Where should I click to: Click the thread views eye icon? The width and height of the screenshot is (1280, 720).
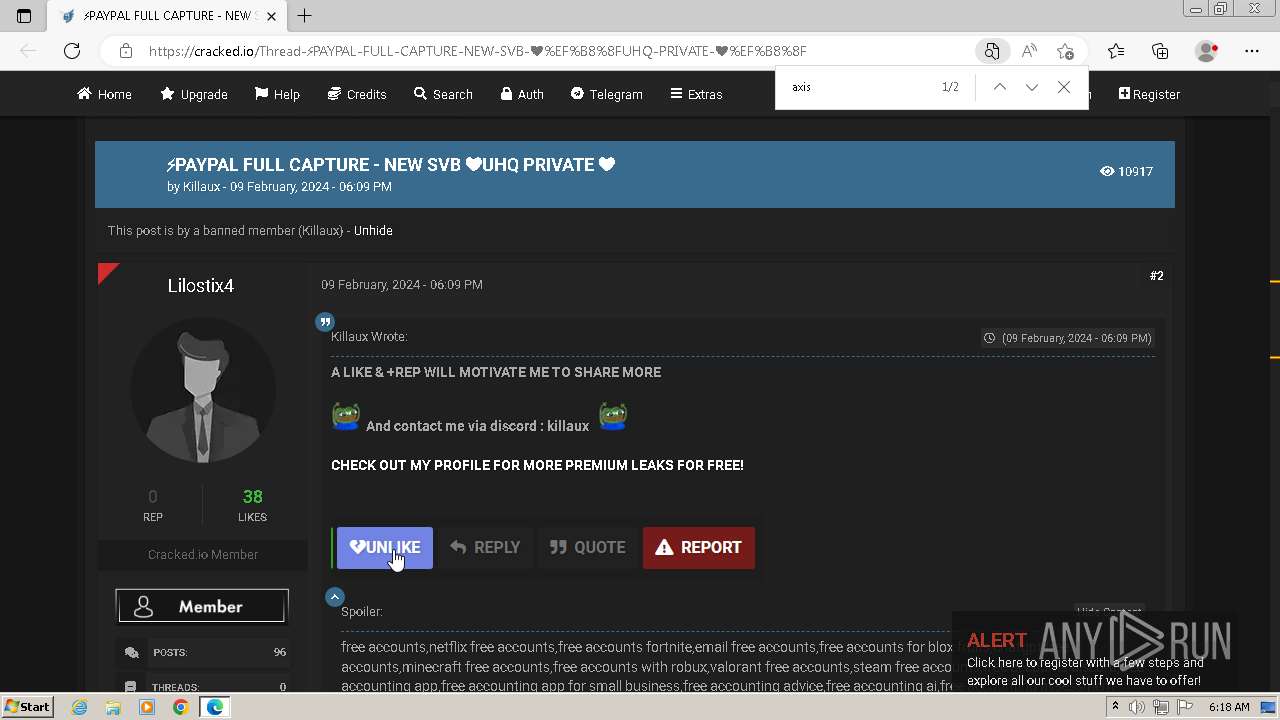coord(1107,171)
